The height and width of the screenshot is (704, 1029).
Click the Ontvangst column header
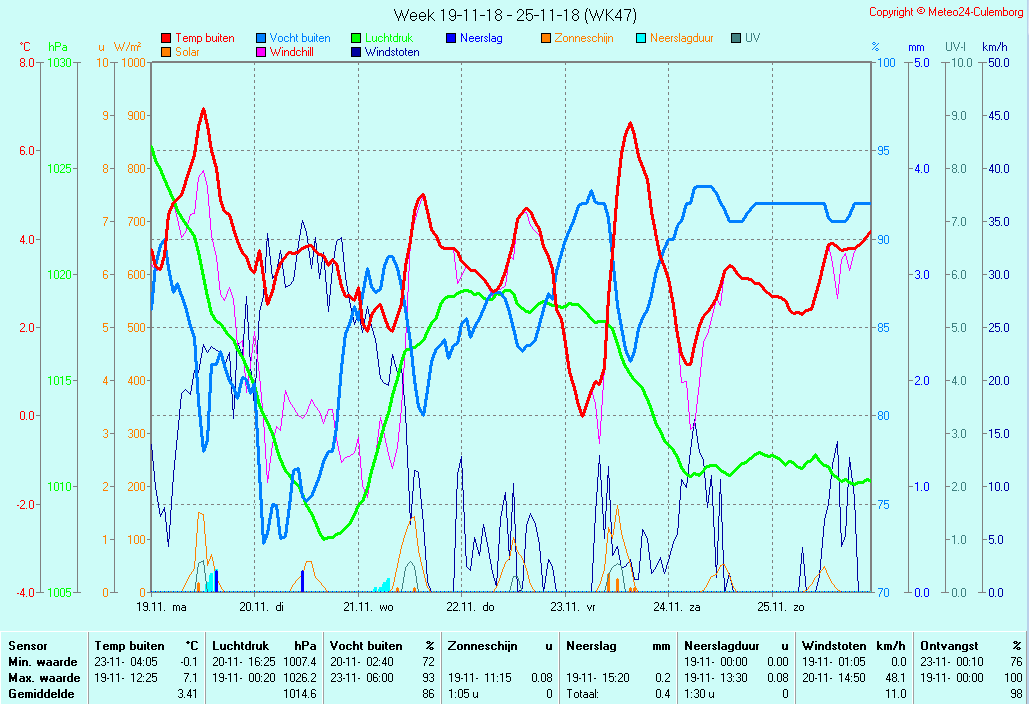coord(949,647)
